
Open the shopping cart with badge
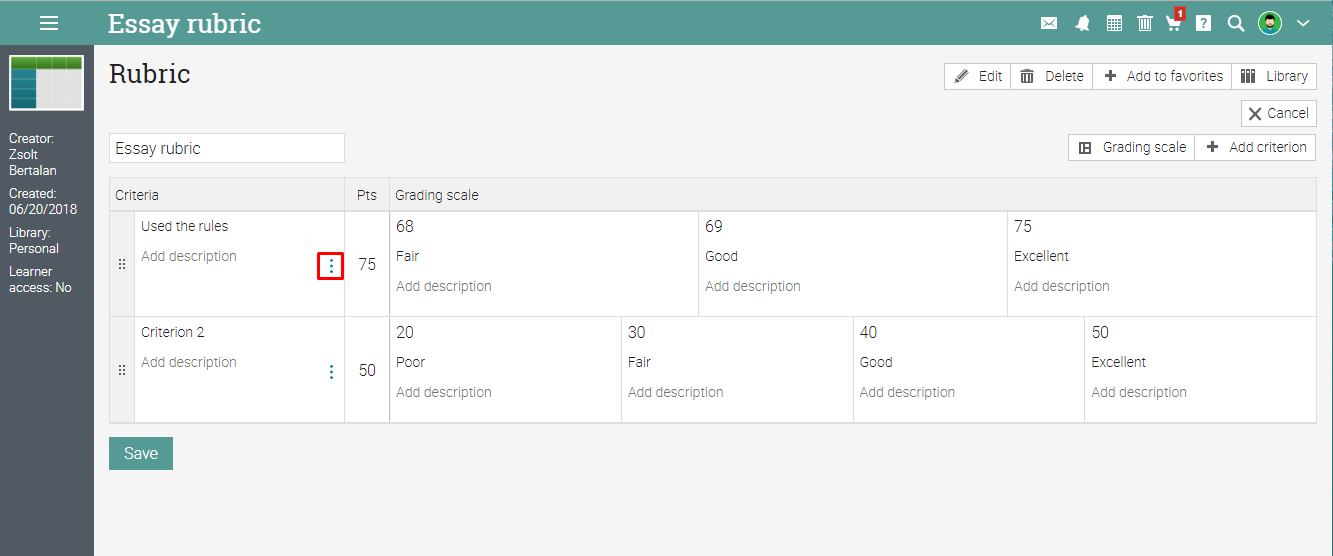click(x=1175, y=21)
